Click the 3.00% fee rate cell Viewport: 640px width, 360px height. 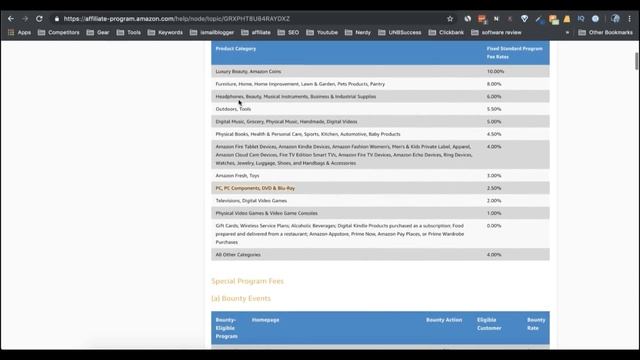[x=494, y=176]
